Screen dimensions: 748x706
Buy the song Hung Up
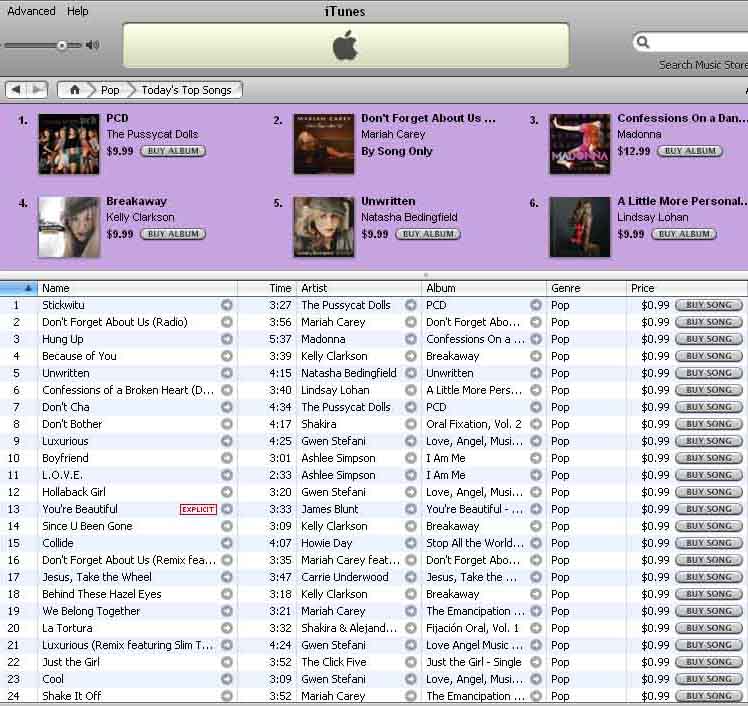tap(709, 339)
